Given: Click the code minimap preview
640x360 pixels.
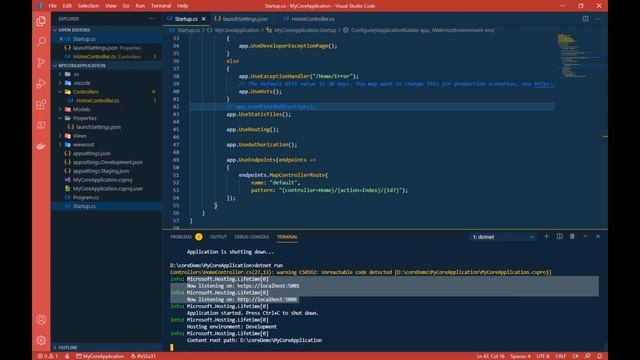Looking at the screenshot, I should [x=579, y=56].
